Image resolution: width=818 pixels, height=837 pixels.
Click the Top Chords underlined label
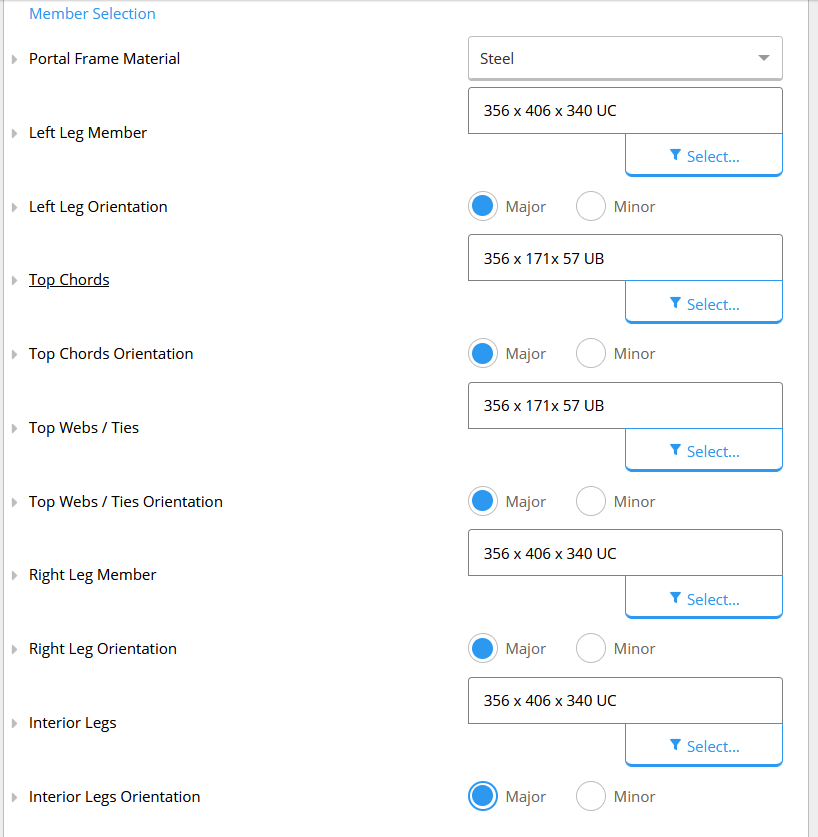tap(69, 280)
